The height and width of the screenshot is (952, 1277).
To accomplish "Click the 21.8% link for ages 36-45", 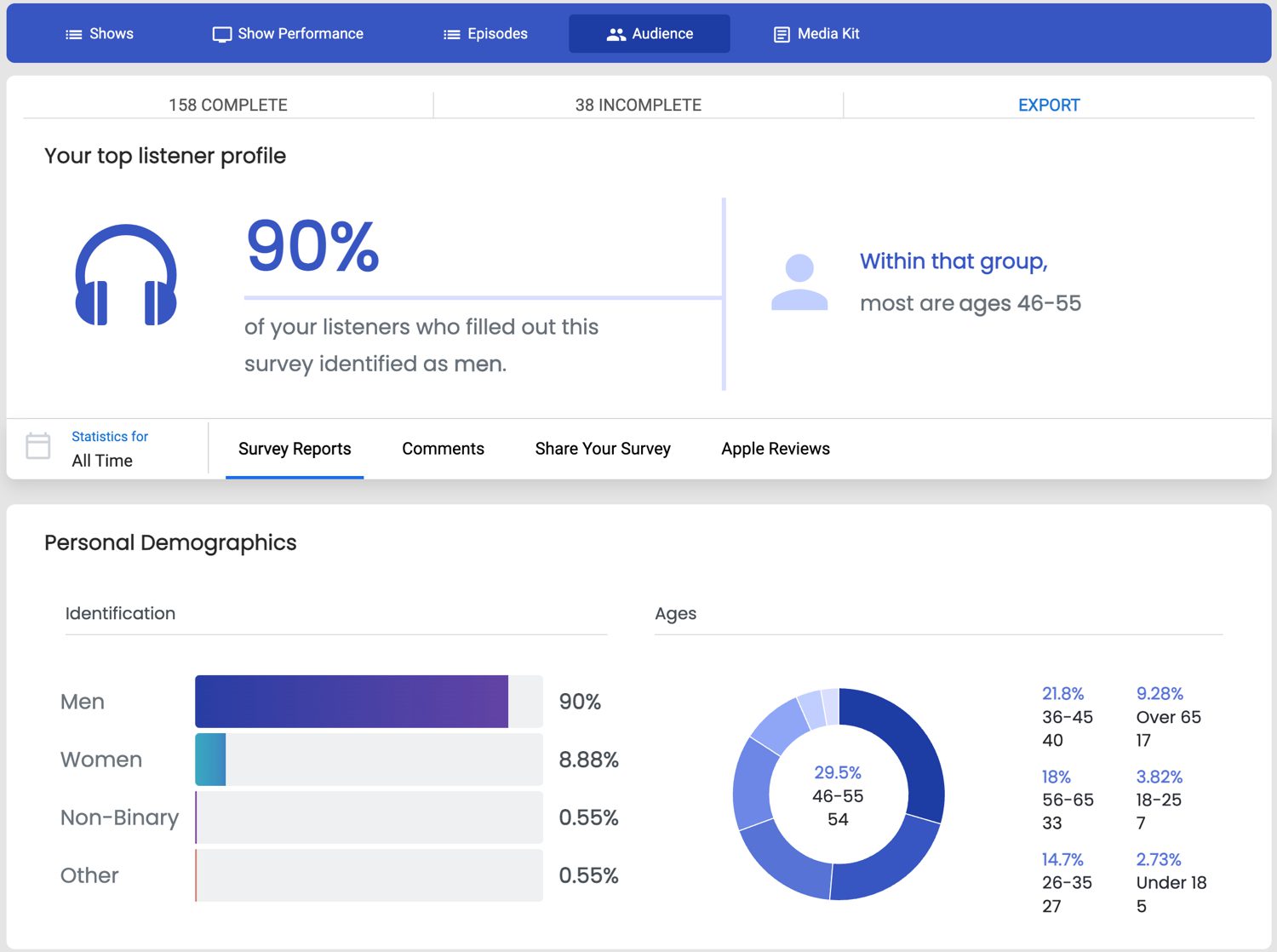I will click(x=1063, y=693).
